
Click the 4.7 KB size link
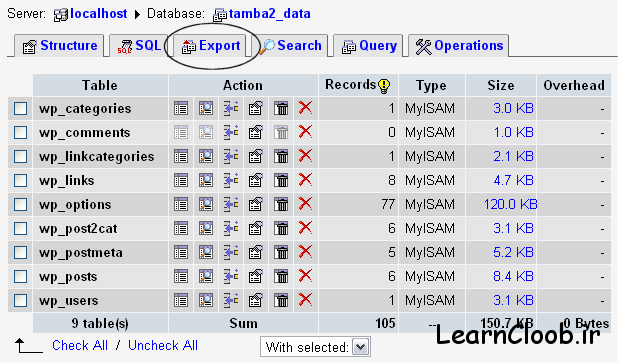(513, 180)
